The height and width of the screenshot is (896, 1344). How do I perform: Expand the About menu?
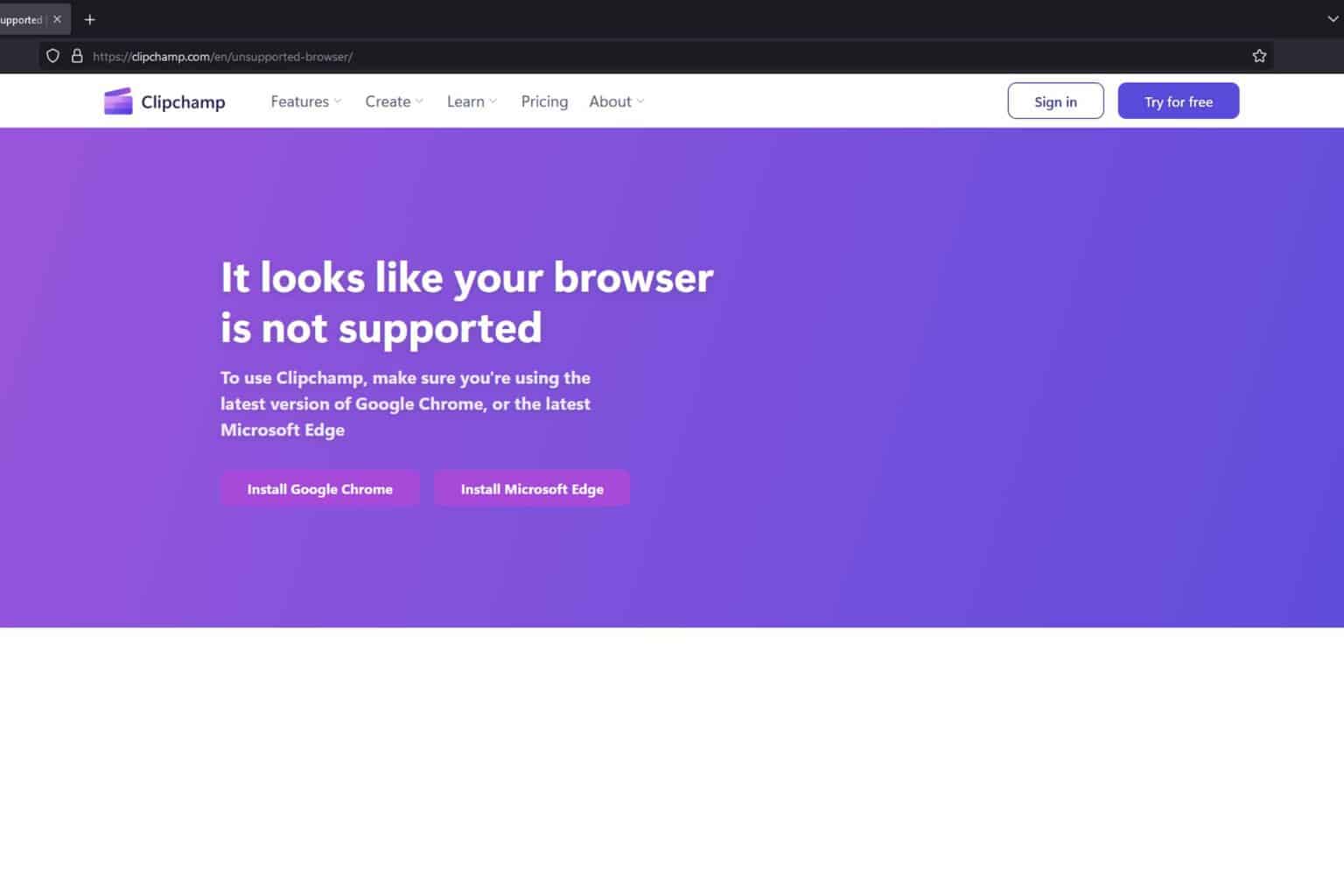coord(617,101)
